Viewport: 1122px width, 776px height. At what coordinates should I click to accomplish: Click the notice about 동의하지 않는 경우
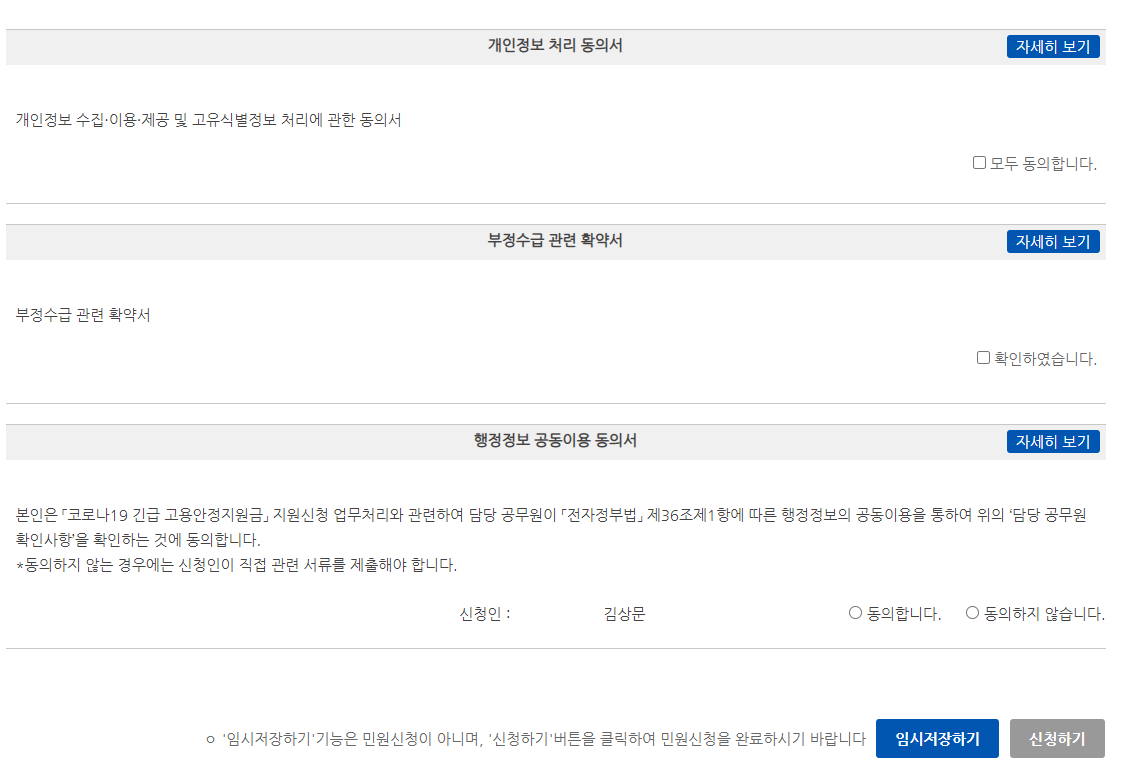pyautogui.click(x=236, y=566)
